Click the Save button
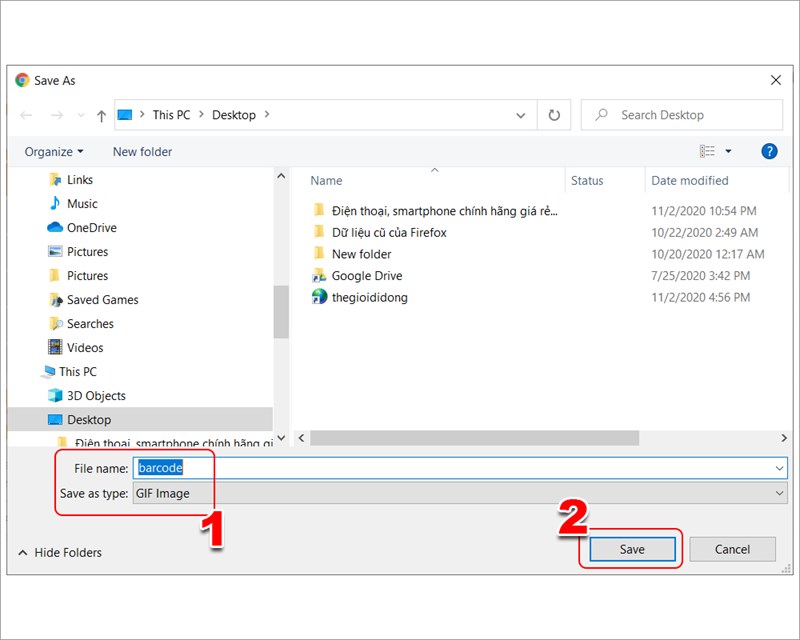The height and width of the screenshot is (640, 800). point(632,549)
